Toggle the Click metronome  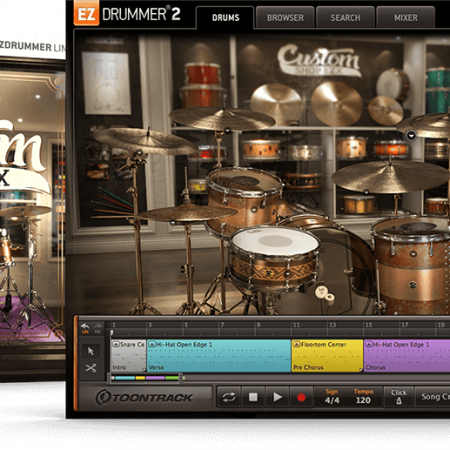pos(399,397)
